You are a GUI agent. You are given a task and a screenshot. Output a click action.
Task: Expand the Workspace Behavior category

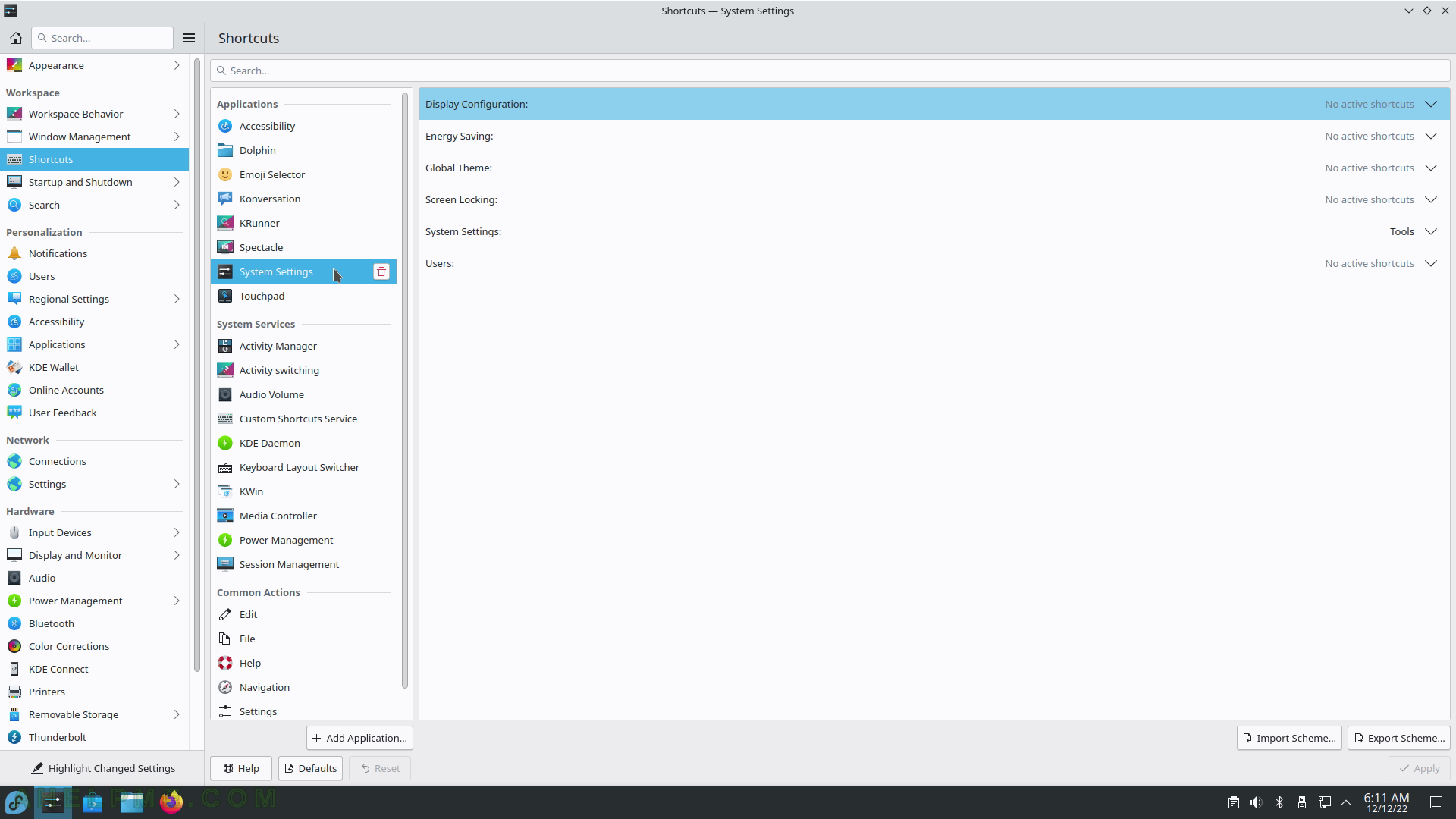click(94, 114)
